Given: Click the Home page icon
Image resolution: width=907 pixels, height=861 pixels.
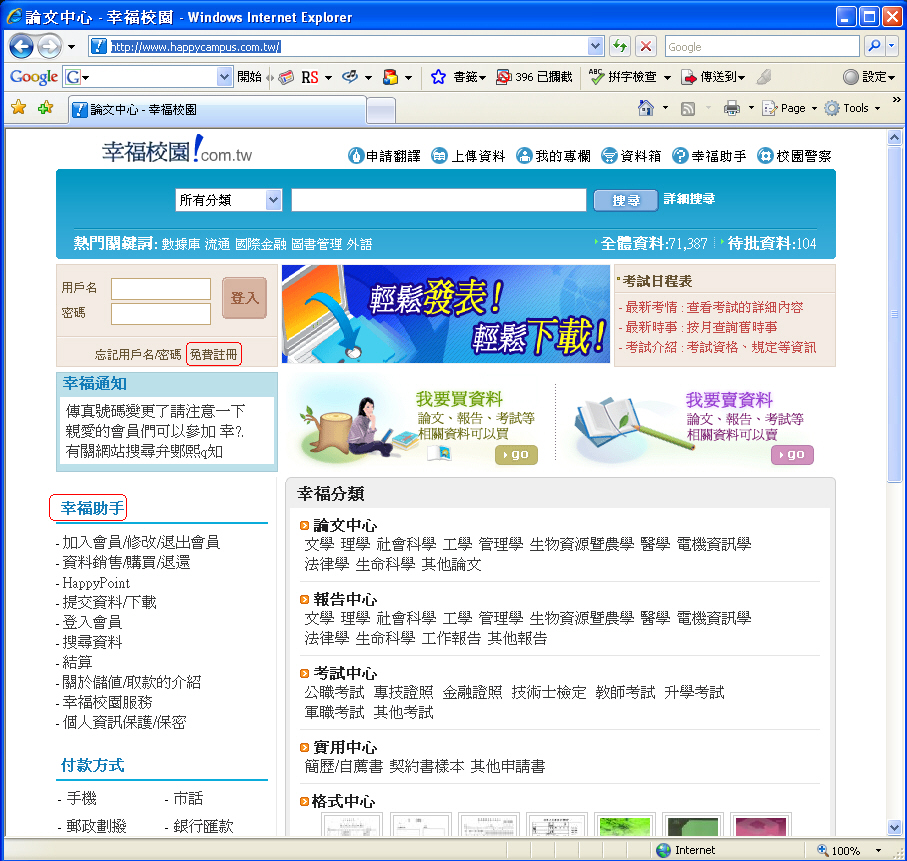Looking at the screenshot, I should [x=646, y=108].
